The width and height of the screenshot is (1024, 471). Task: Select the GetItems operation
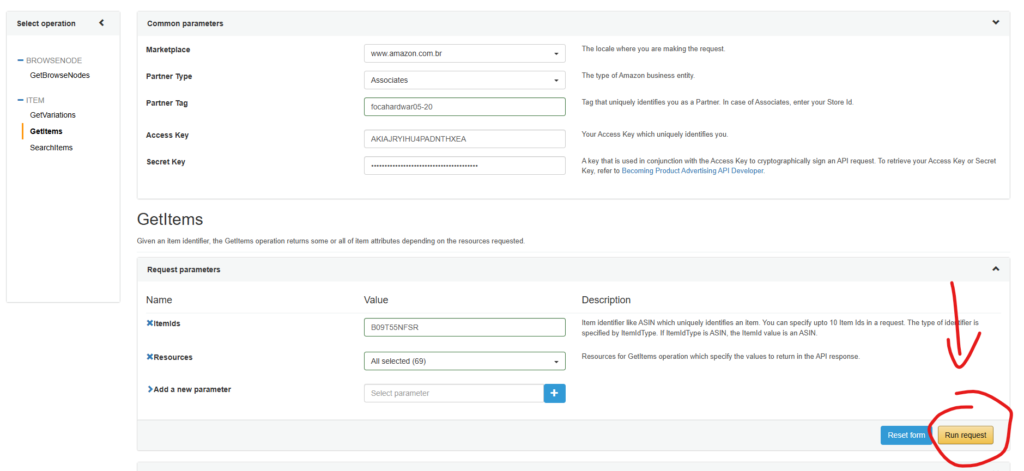pyautogui.click(x=46, y=131)
